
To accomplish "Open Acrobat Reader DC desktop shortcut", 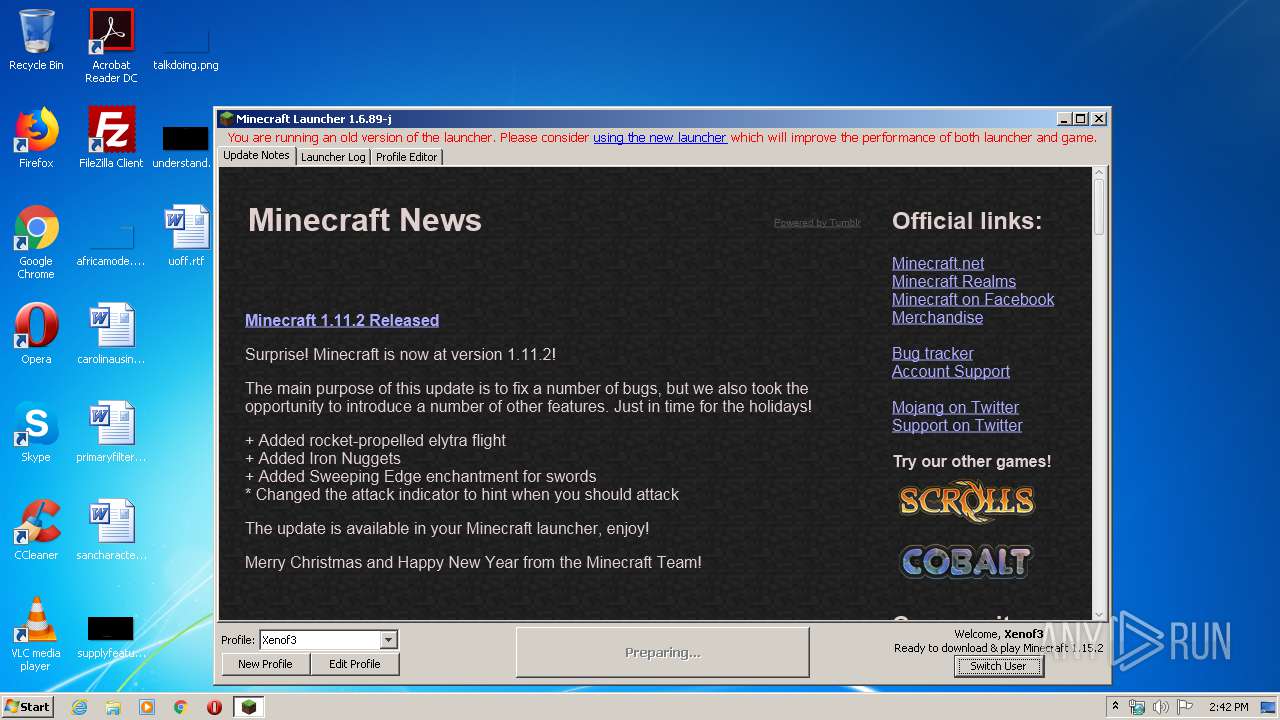I will pyautogui.click(x=111, y=45).
